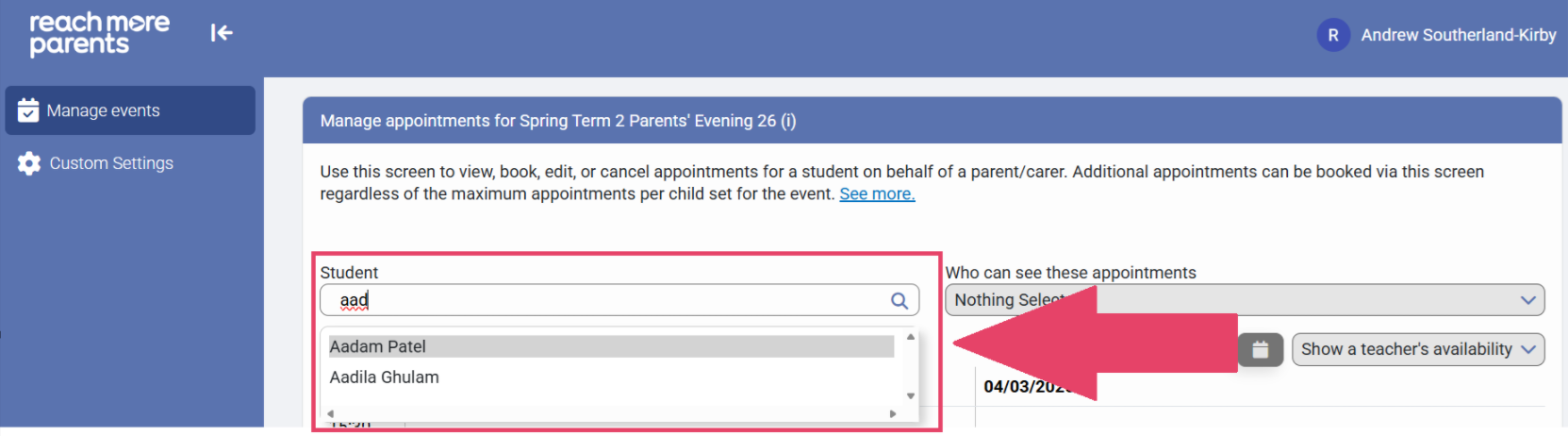This screenshot has width=1568, height=436.
Task: Select Aadam Patel from the student list
Action: 378,346
